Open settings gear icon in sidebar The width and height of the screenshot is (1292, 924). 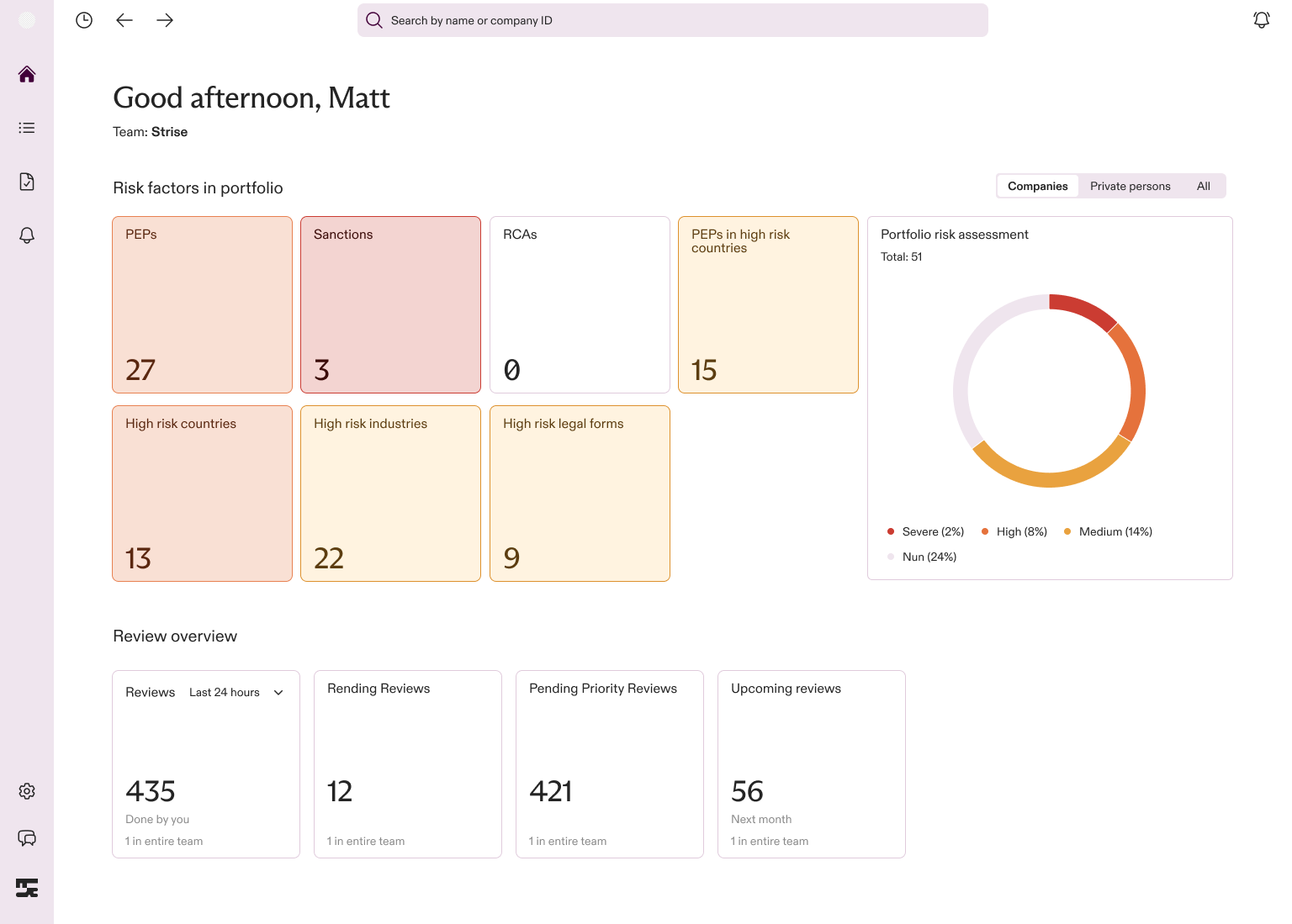tap(27, 791)
